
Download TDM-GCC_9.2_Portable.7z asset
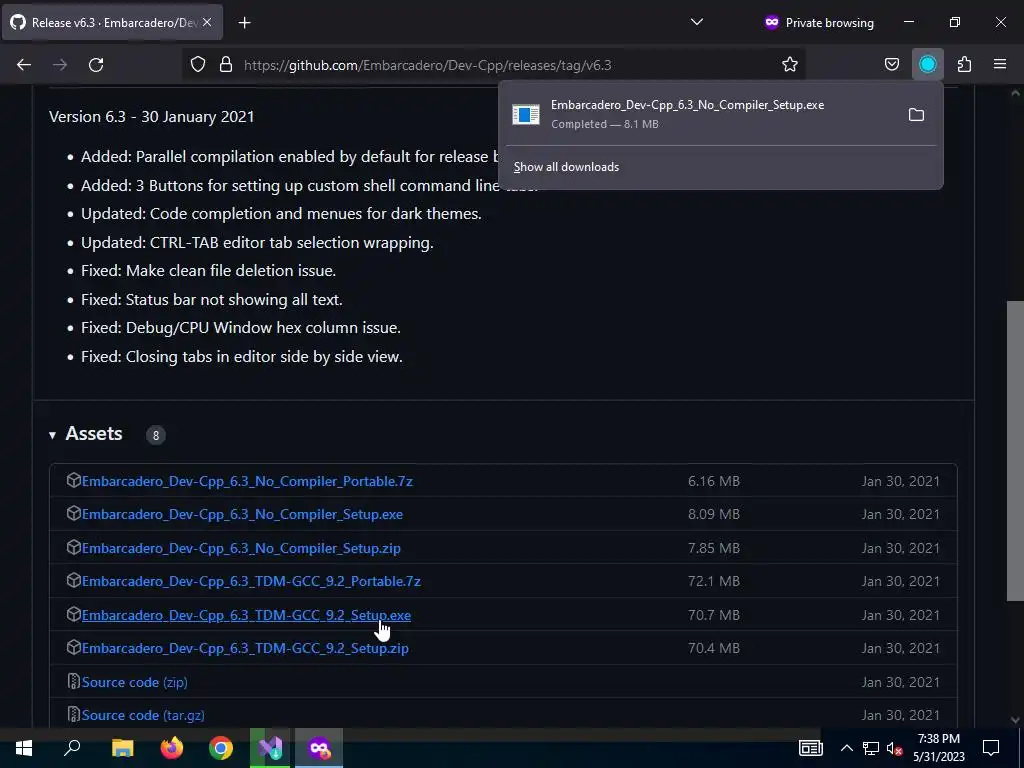point(251,581)
